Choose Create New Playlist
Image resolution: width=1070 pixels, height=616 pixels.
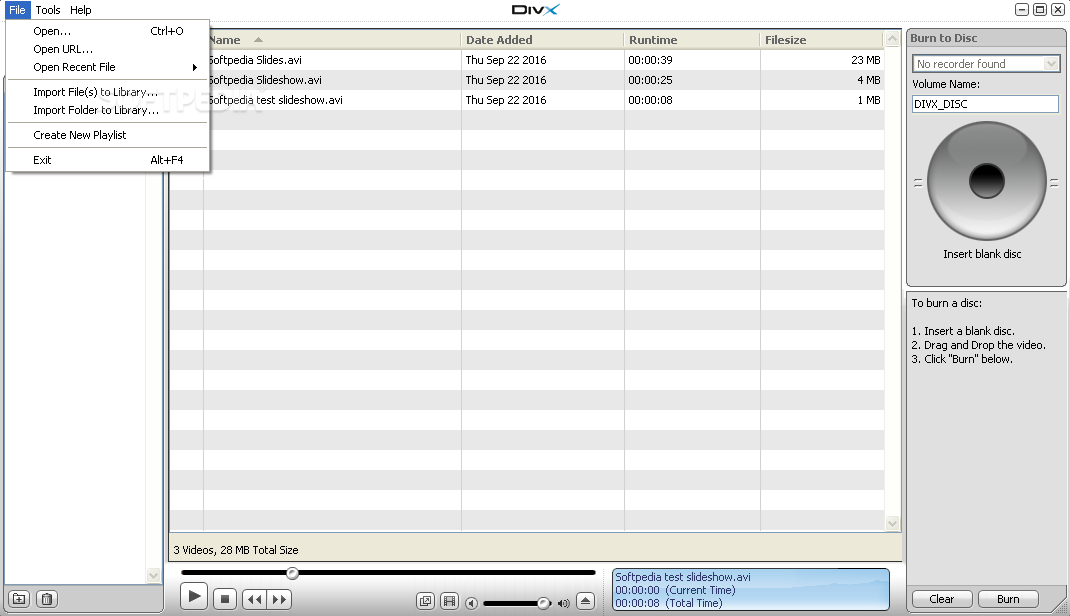(x=108, y=135)
